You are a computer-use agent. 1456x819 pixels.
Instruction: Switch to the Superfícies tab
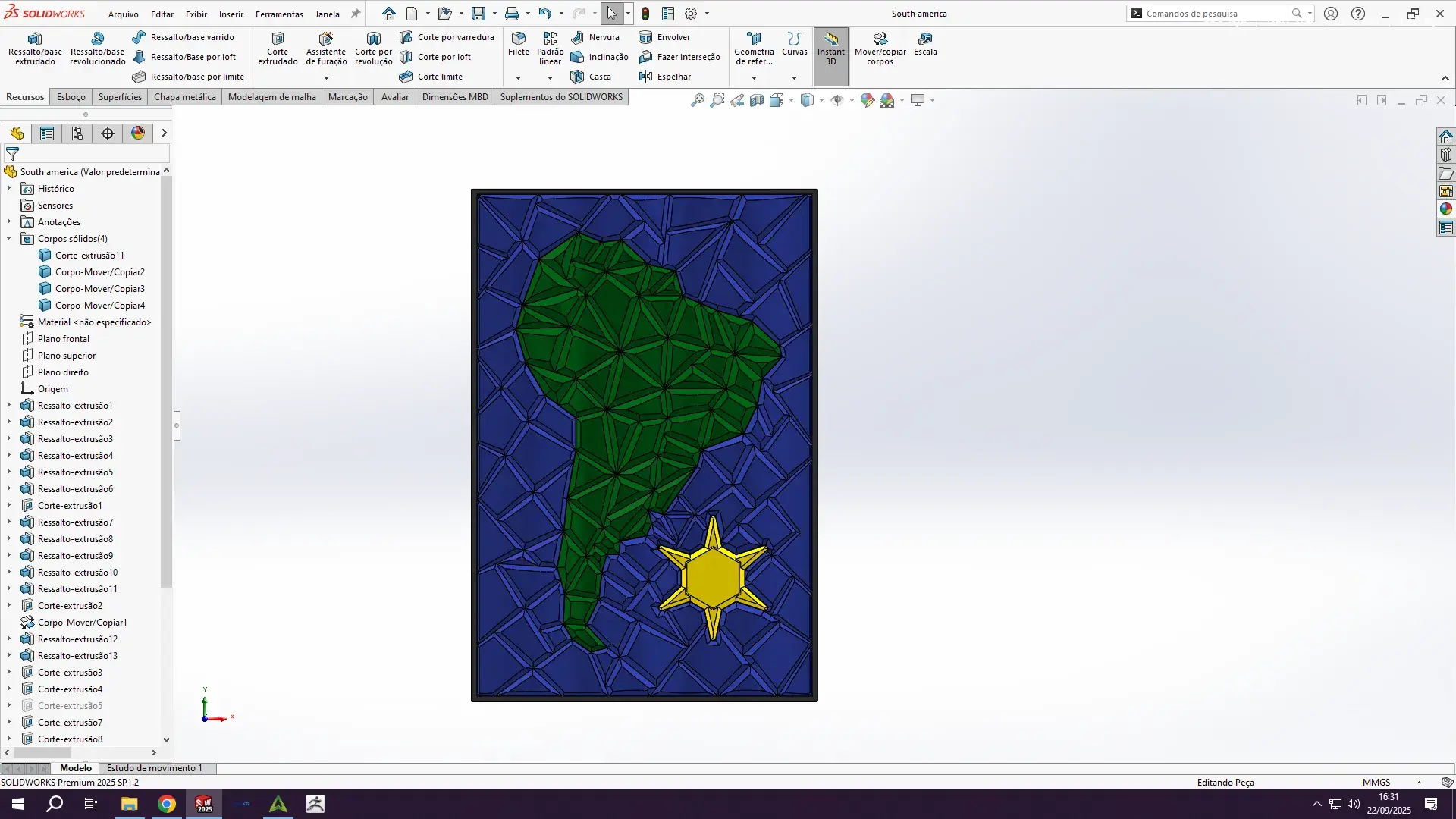coord(120,97)
